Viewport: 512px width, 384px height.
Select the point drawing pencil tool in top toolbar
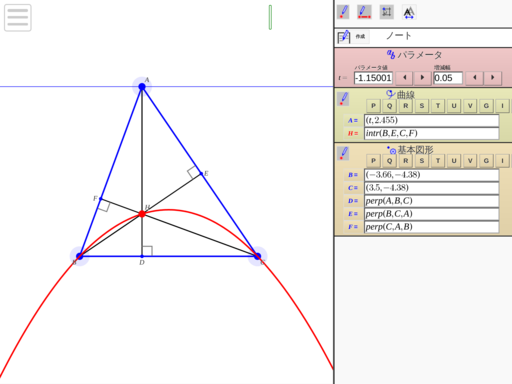[x=343, y=12]
